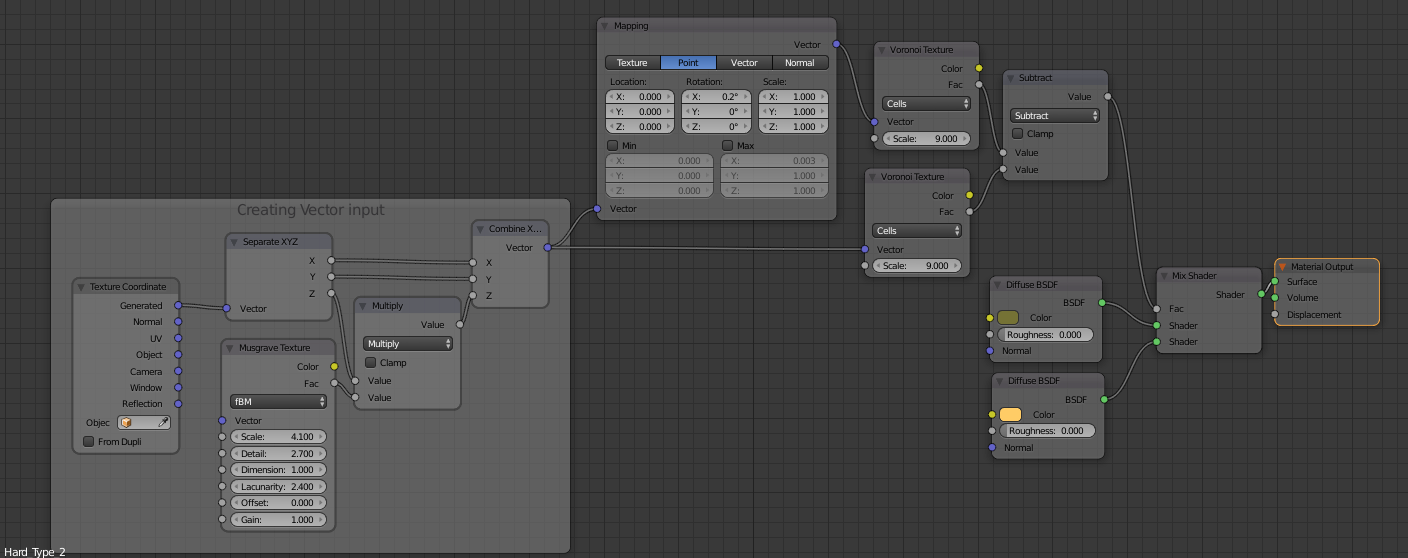
Task: Click the Musgrave Texture Vector input socket
Action: [222, 420]
